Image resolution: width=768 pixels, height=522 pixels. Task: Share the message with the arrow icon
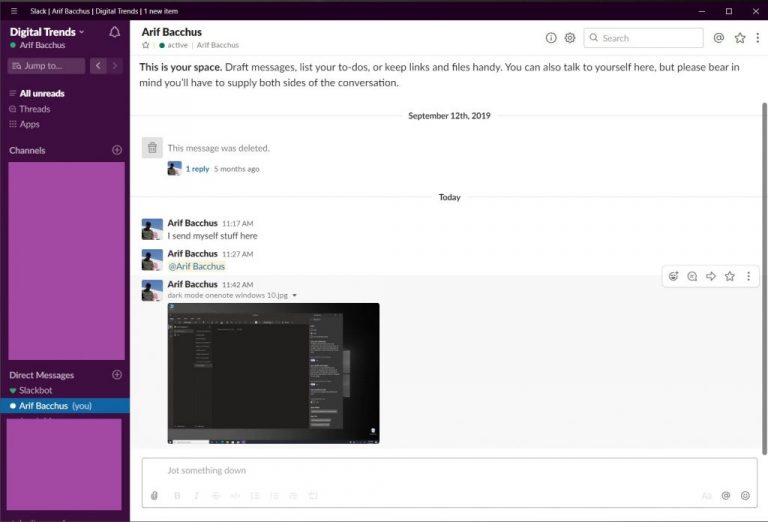[711, 276]
